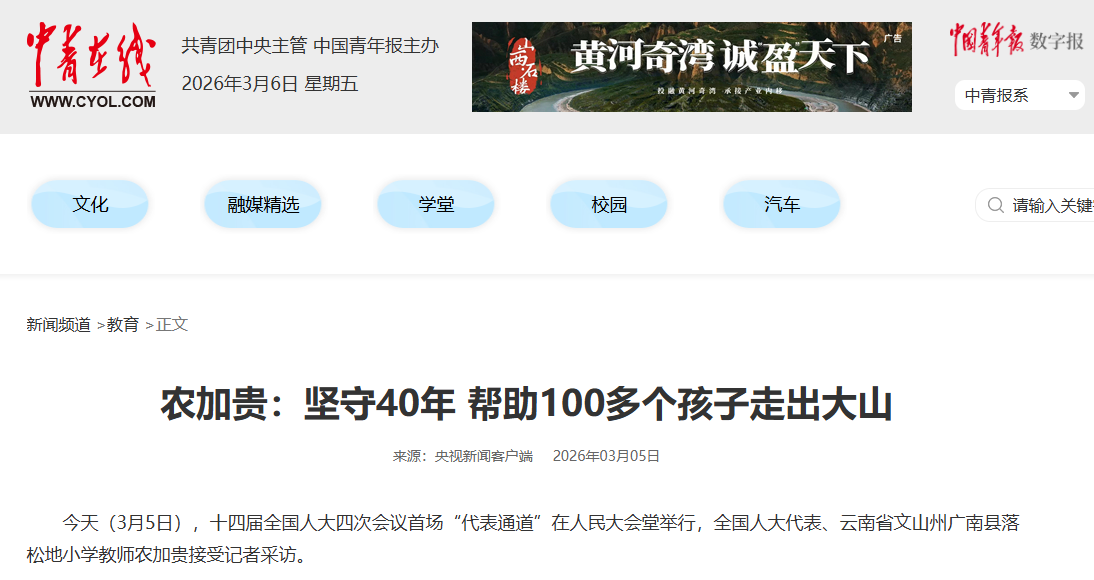Select the 融媒精选 navigation item
Screen dimensions: 1094x580
[263, 204]
